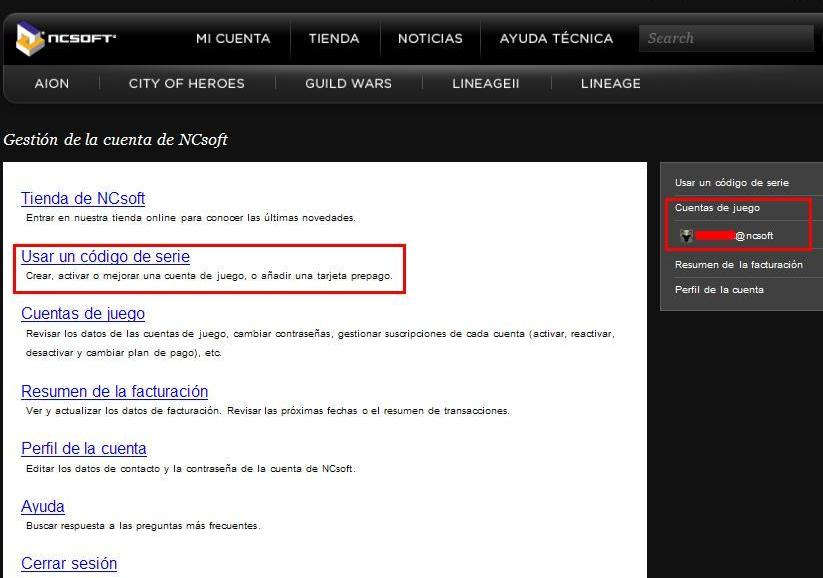
Task: Open the TIENDA menu
Action: [x=334, y=39]
